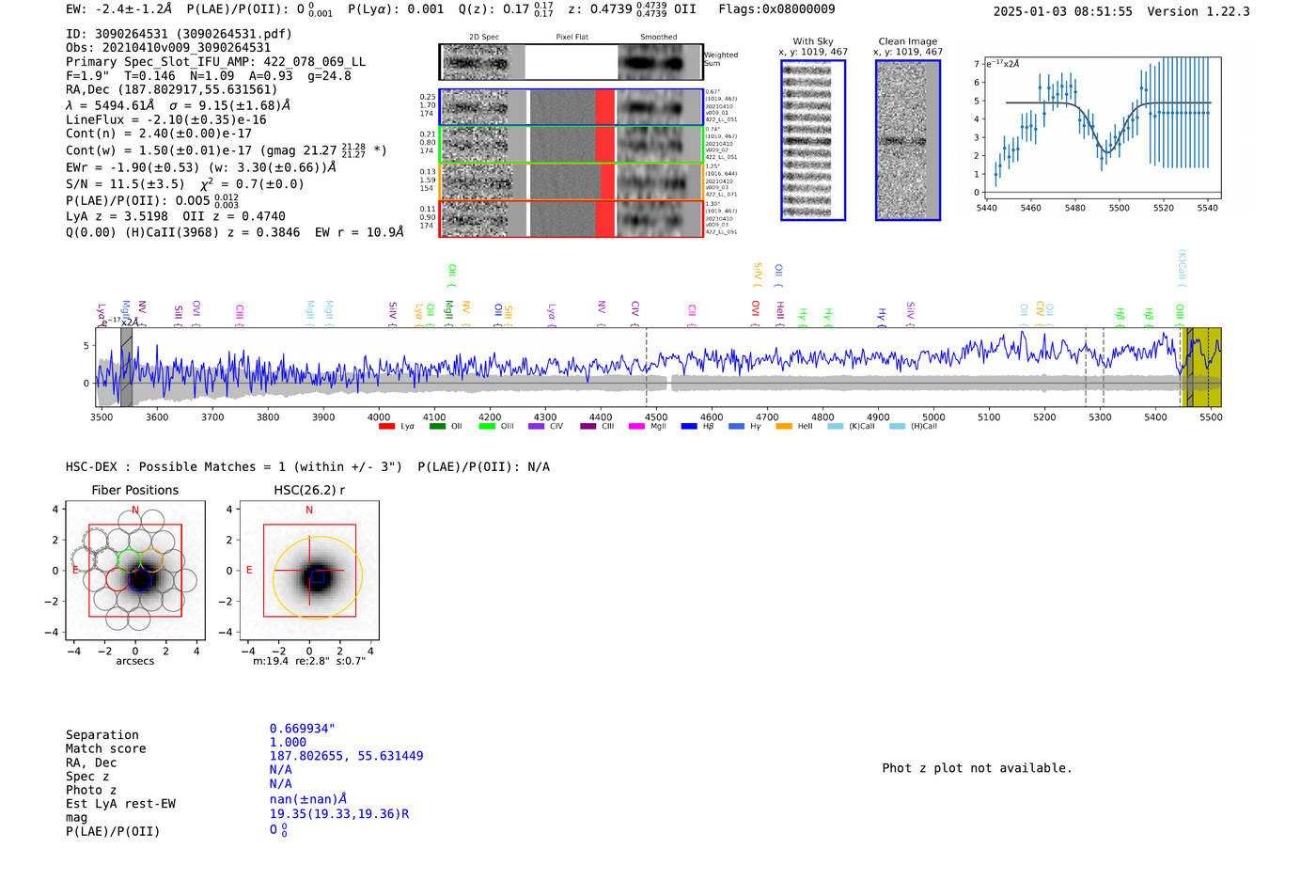Click the Weighted Sum 2D spectrum strip
The image size is (1316, 896).
(572, 62)
